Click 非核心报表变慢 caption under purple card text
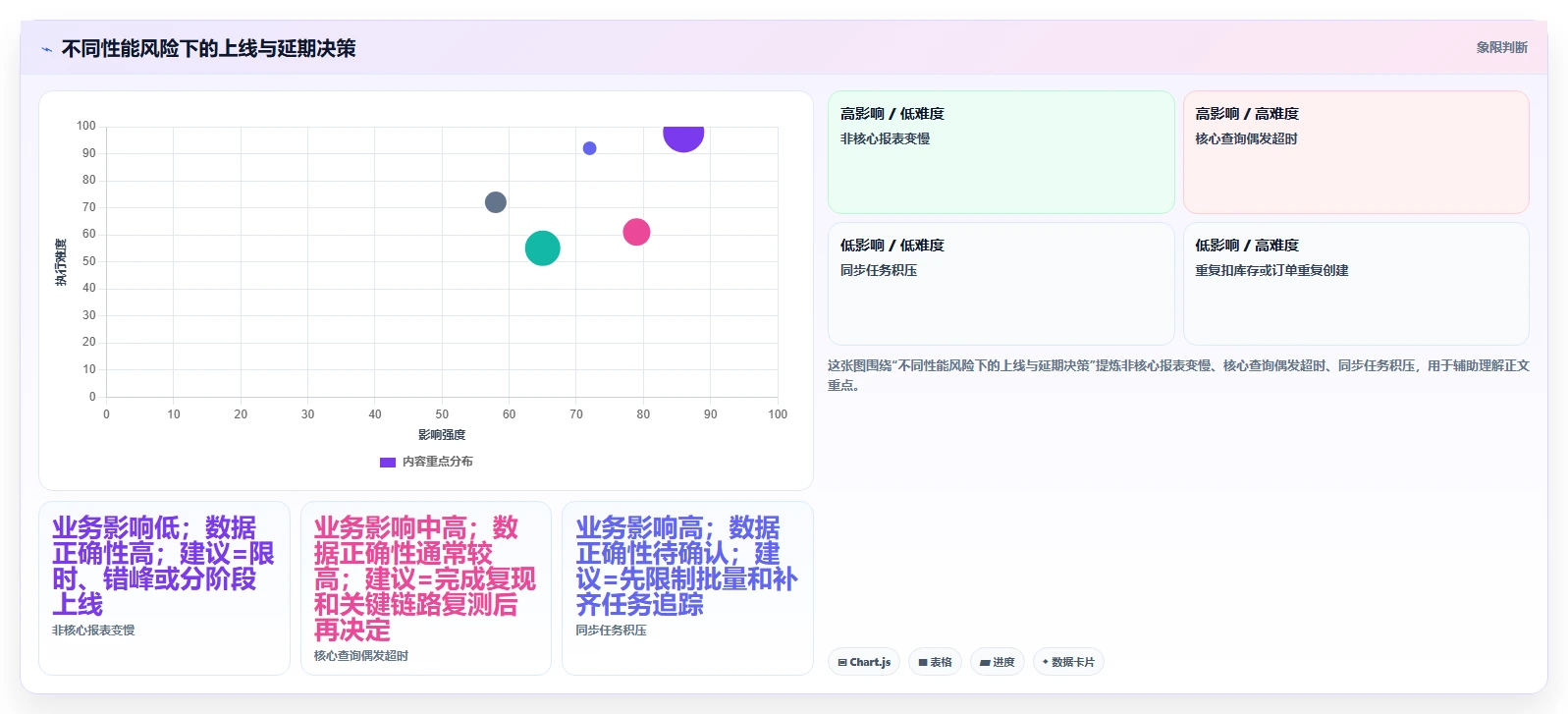The width and height of the screenshot is (1568, 714). click(93, 631)
